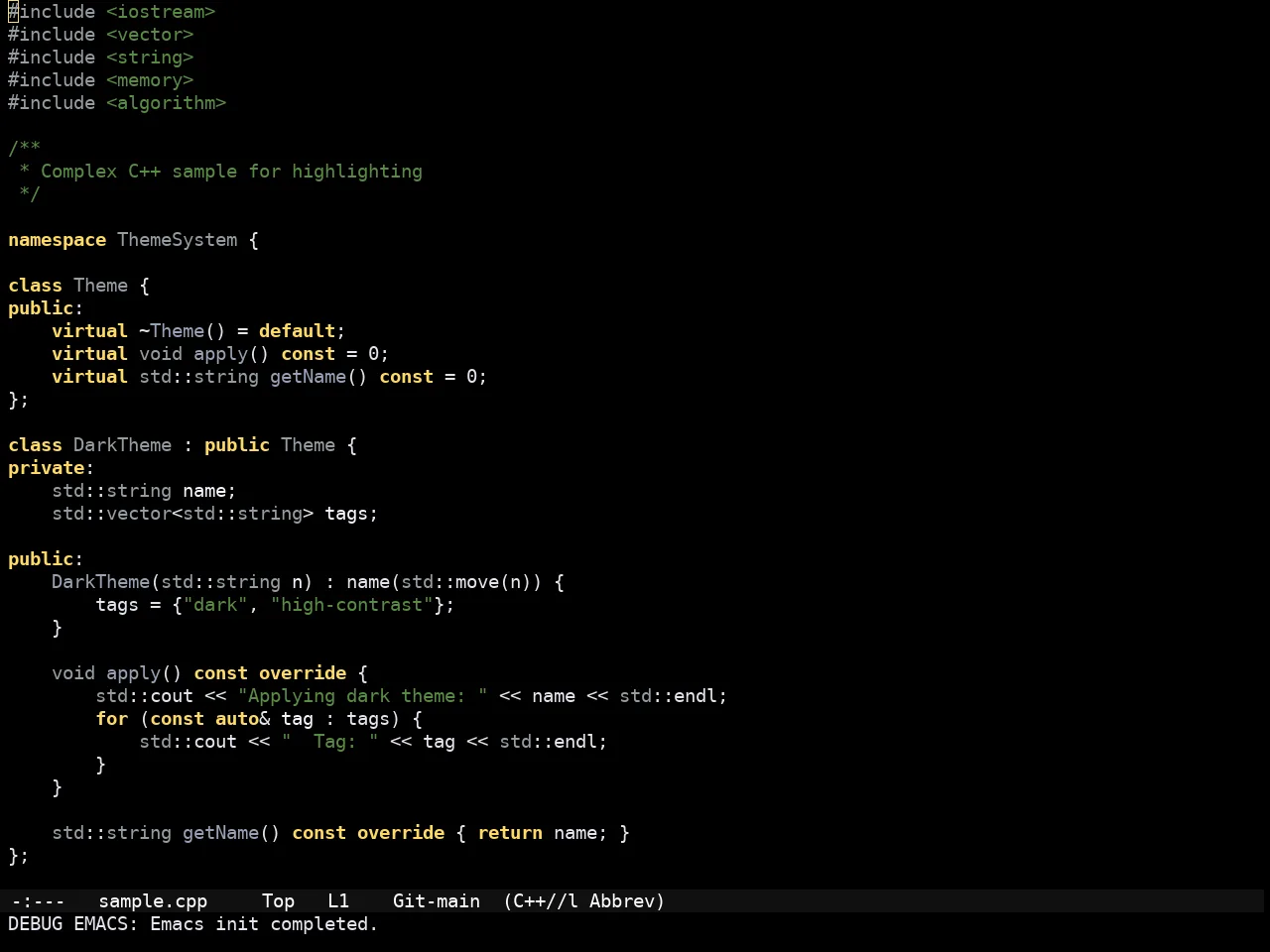
Task: Click the 'namespace' keyword
Action: pos(58,240)
